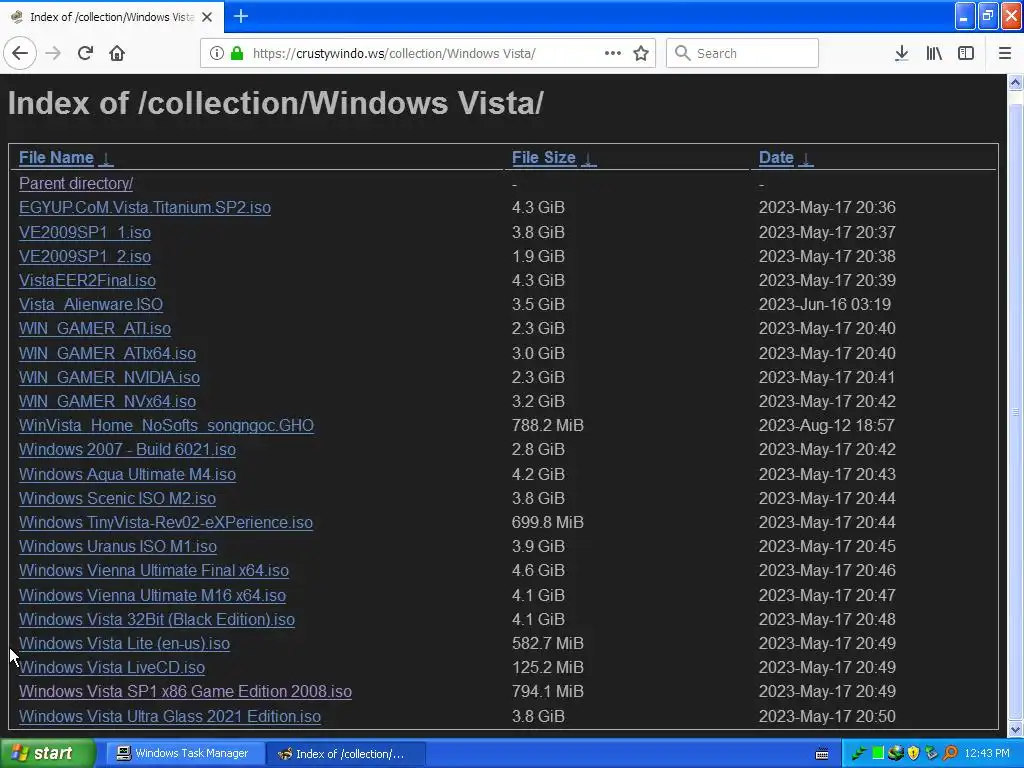Image resolution: width=1024 pixels, height=768 pixels.
Task: Toggle the sidebar view
Action: point(966,54)
